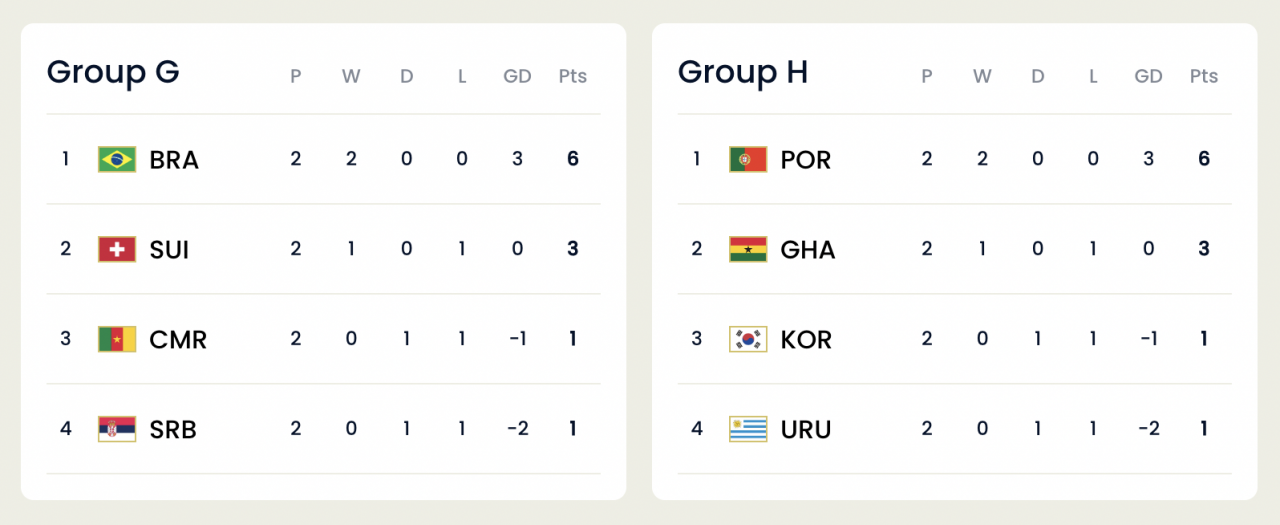This screenshot has height=525, width=1280.
Task: Click the Group H W column header
Action: (982, 76)
